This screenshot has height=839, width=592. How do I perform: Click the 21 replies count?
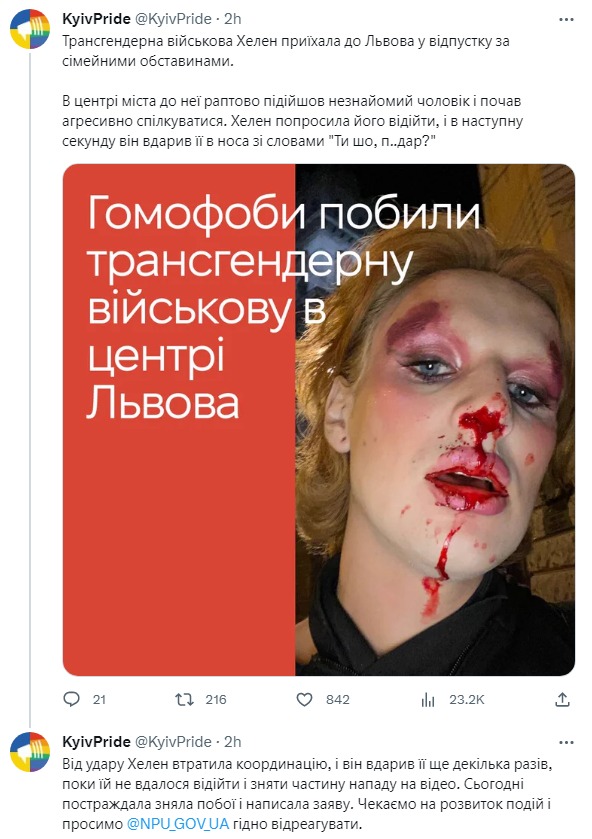click(x=99, y=699)
